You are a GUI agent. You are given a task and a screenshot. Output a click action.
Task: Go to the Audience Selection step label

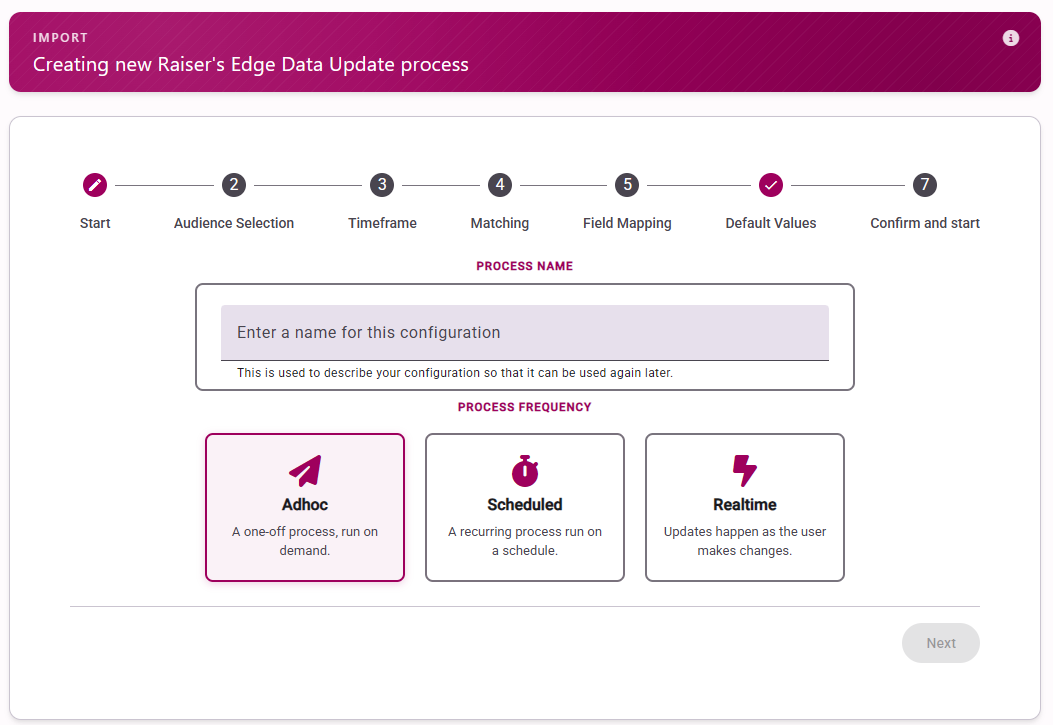tap(234, 223)
